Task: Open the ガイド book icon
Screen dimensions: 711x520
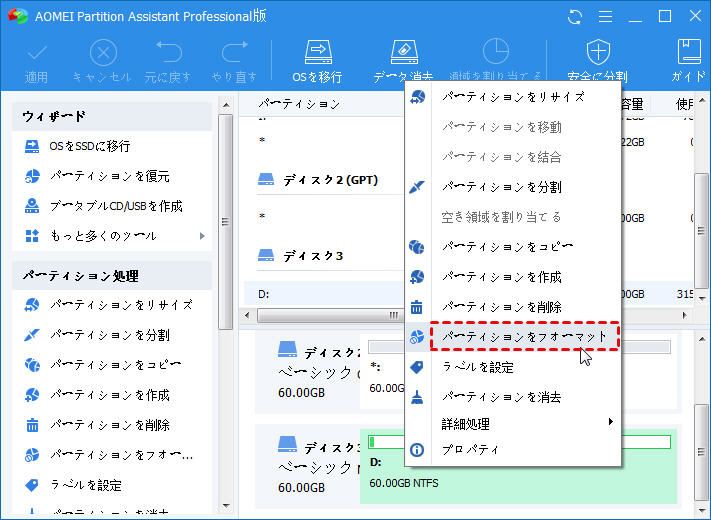Action: (689, 51)
